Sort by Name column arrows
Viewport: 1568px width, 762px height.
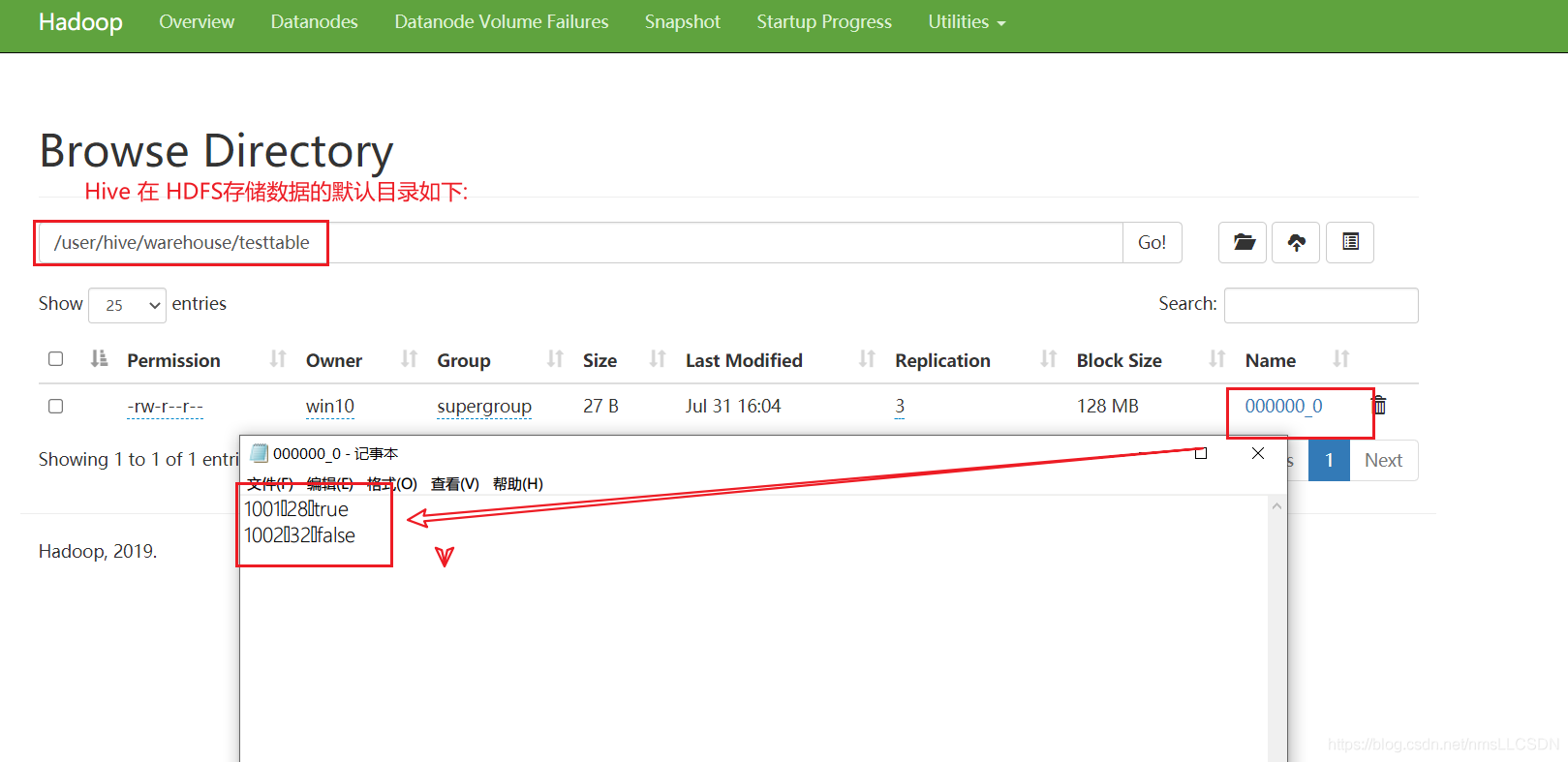click(1340, 359)
